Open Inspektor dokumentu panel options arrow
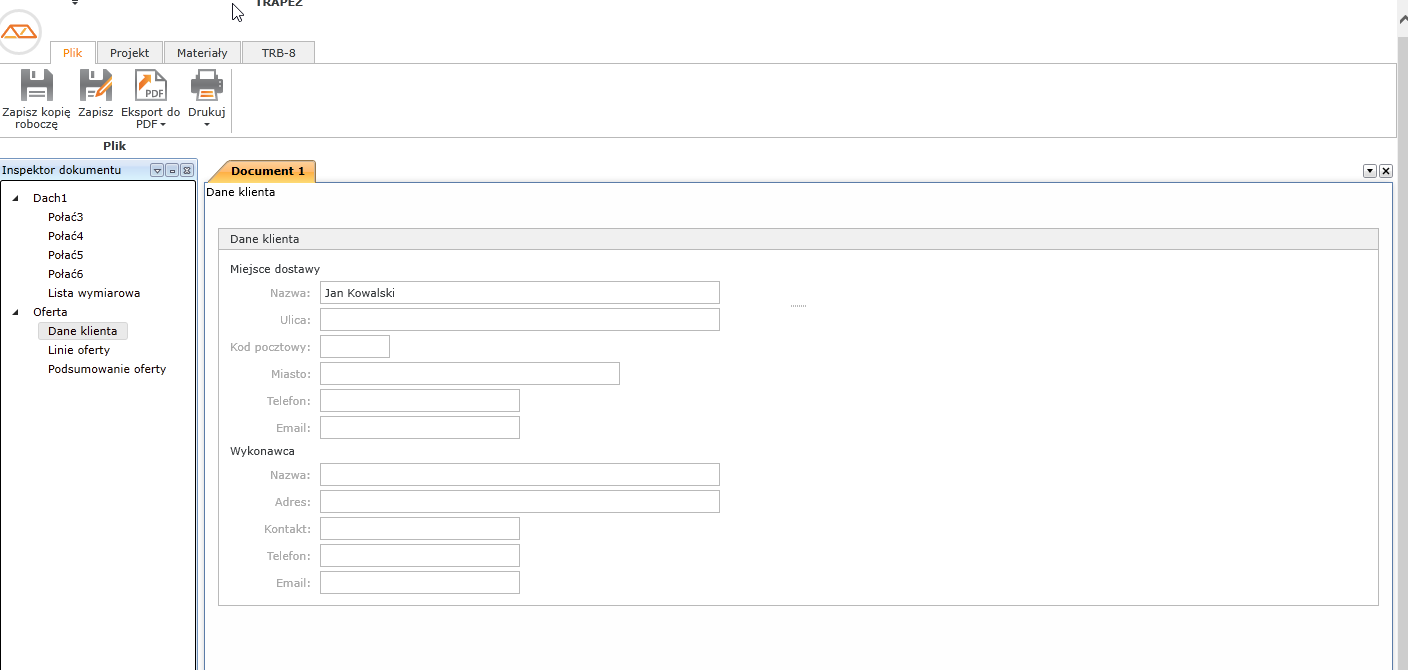 (x=157, y=171)
